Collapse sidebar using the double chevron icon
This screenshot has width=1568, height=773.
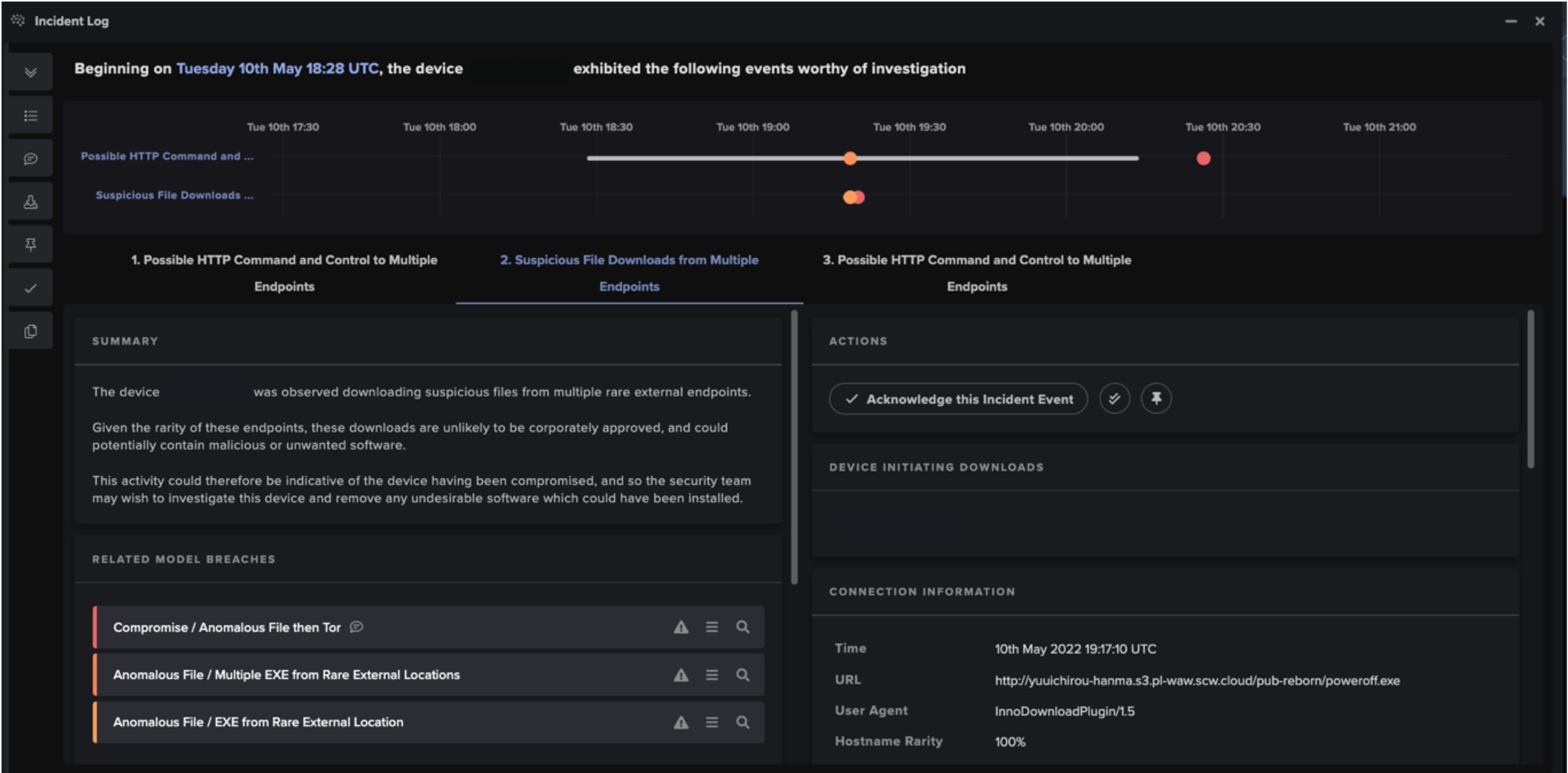(31, 73)
